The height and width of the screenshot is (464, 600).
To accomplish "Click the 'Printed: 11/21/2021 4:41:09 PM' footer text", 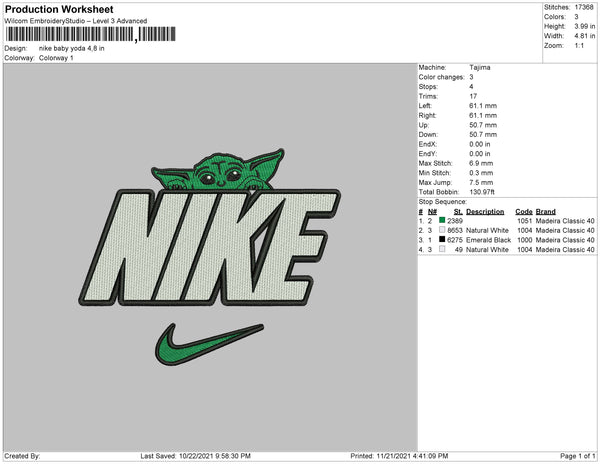I will (399, 456).
